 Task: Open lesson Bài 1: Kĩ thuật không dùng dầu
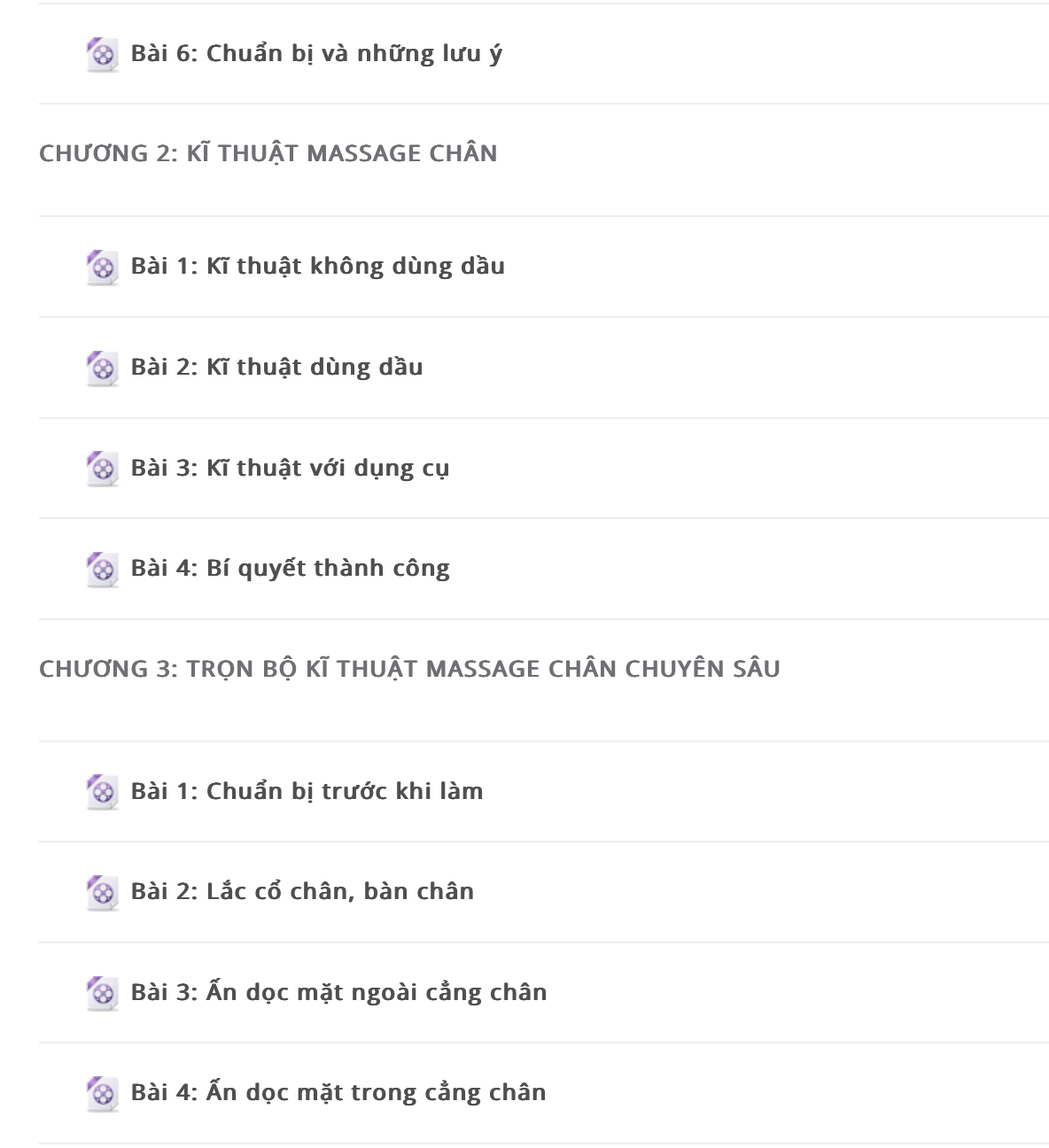(318, 267)
